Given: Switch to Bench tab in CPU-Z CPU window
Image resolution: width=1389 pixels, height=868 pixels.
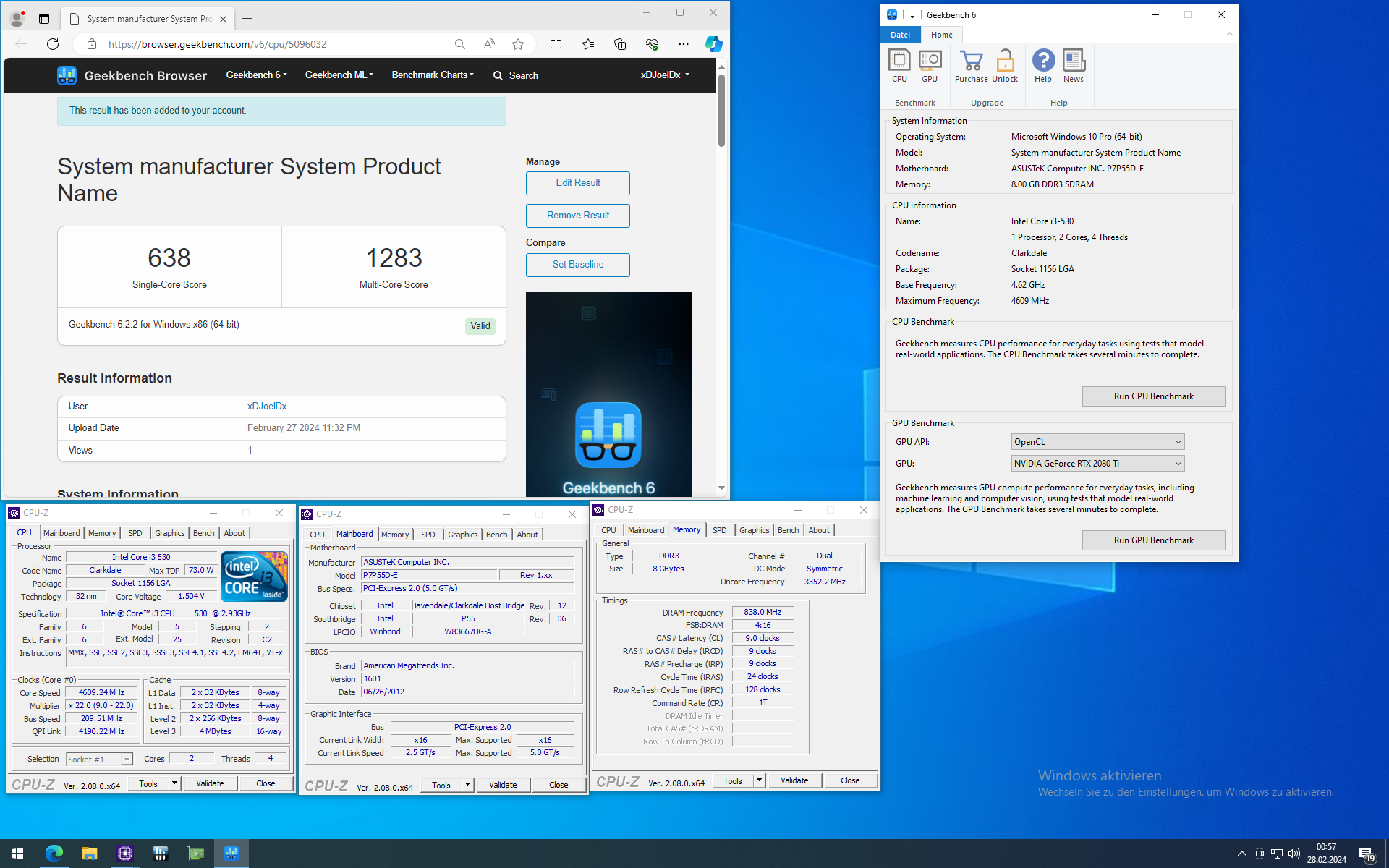Looking at the screenshot, I should tap(203, 533).
